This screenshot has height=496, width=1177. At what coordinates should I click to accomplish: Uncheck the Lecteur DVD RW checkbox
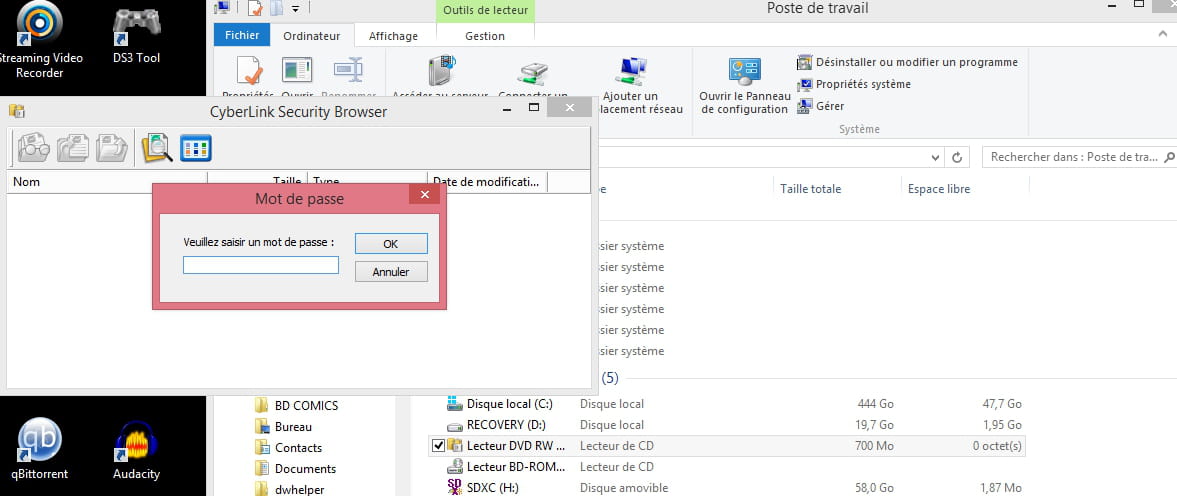[438, 446]
